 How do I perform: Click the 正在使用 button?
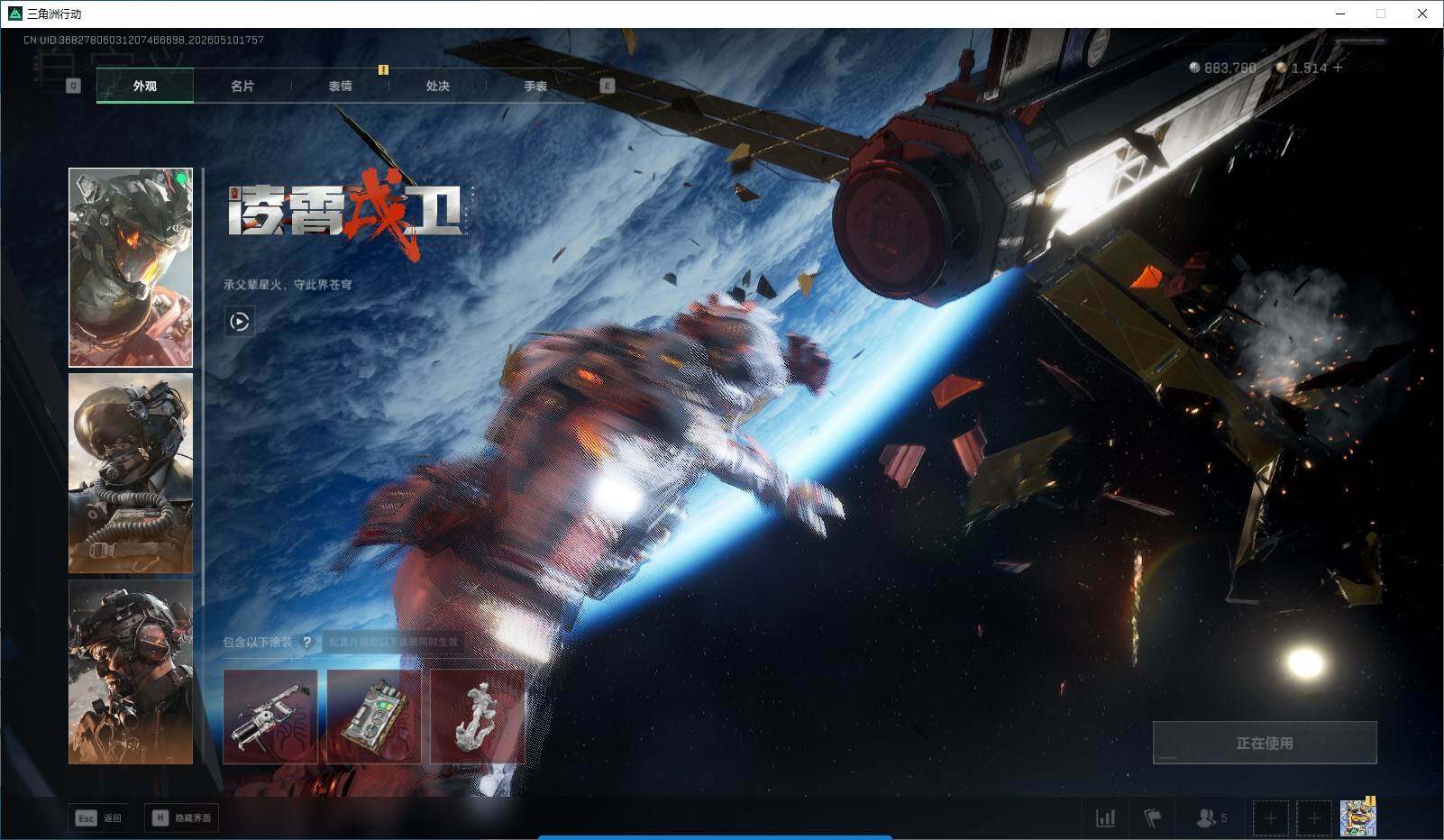1265,743
